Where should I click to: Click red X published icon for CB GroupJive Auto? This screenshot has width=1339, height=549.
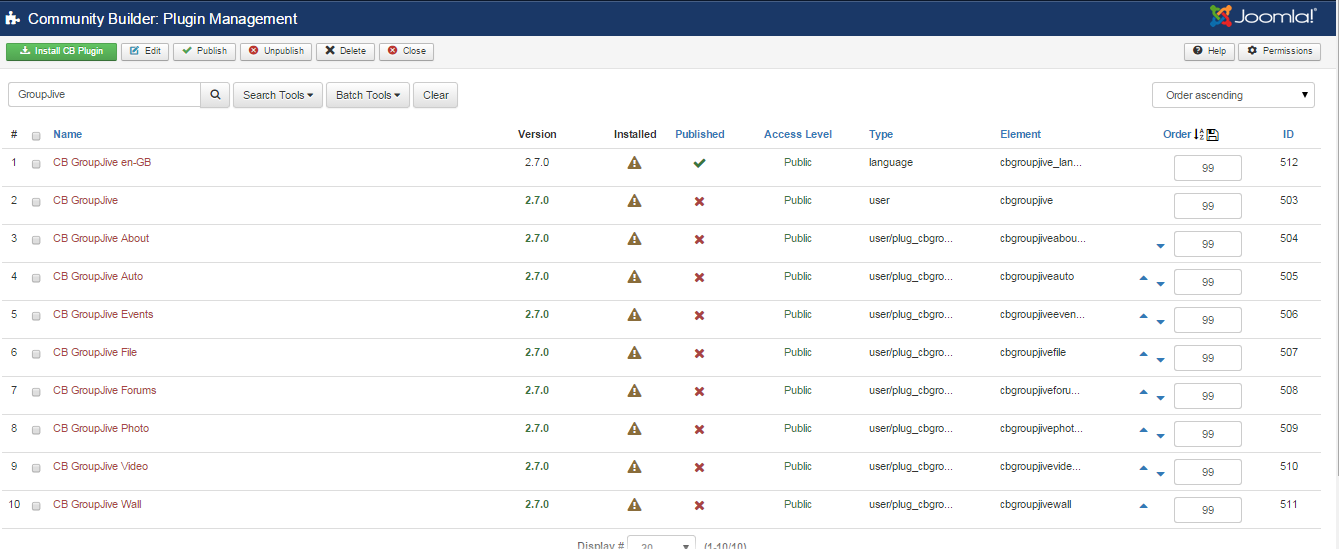tap(699, 277)
